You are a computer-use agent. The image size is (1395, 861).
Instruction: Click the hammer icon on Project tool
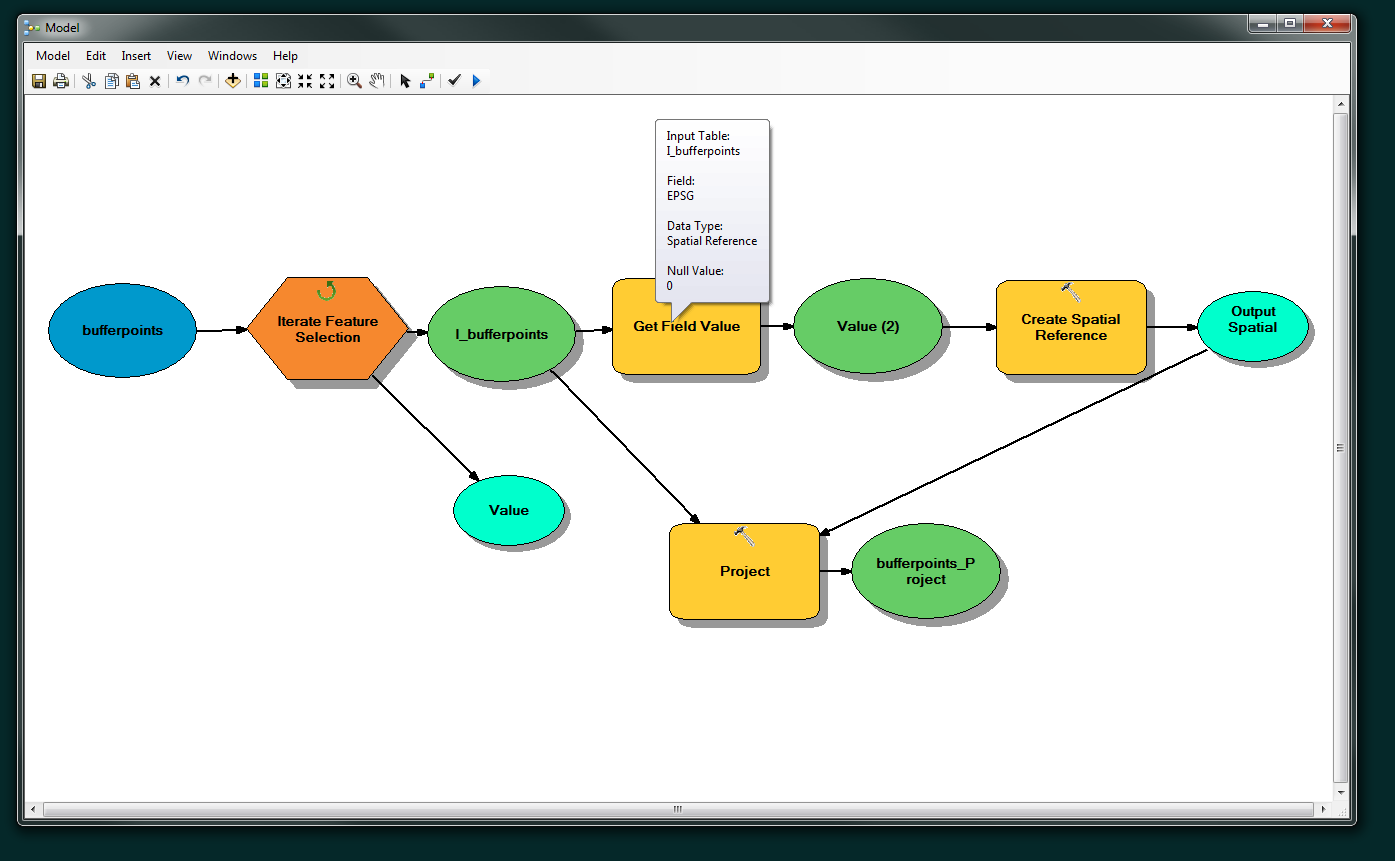(744, 536)
